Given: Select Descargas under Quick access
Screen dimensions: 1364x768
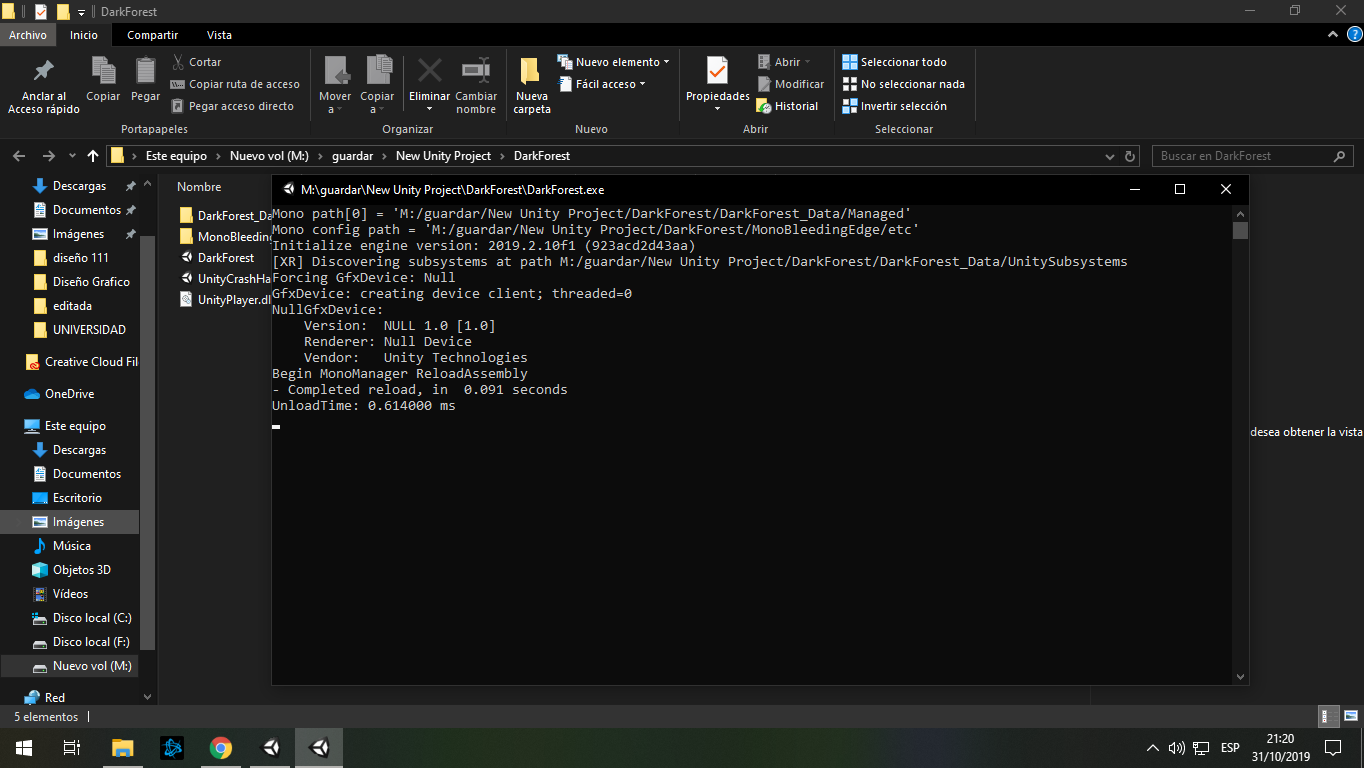Looking at the screenshot, I should point(78,186).
